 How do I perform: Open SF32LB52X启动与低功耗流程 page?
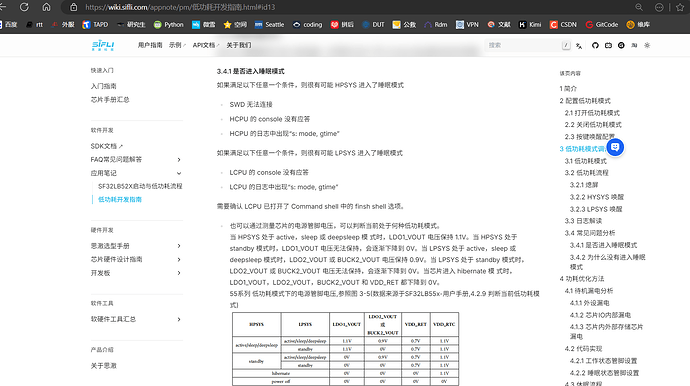(140, 186)
